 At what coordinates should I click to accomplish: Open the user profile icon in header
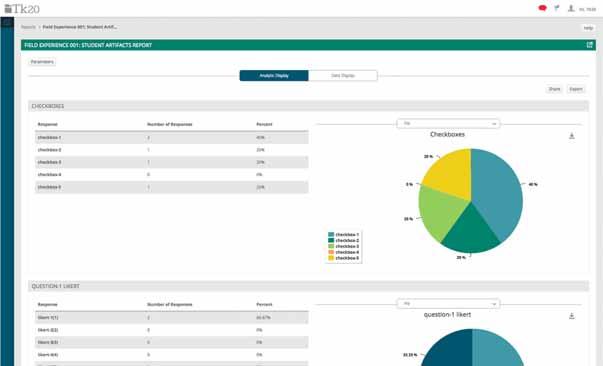(571, 8)
